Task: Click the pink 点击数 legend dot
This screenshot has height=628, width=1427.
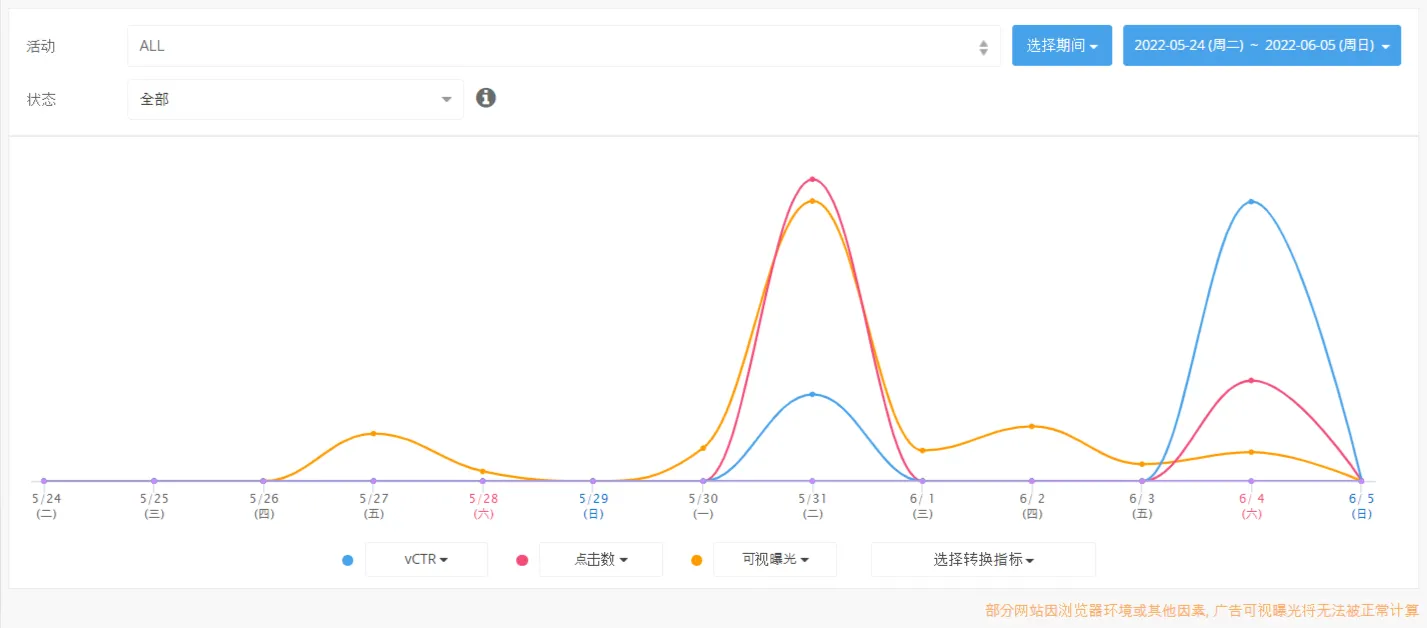Action: click(522, 560)
